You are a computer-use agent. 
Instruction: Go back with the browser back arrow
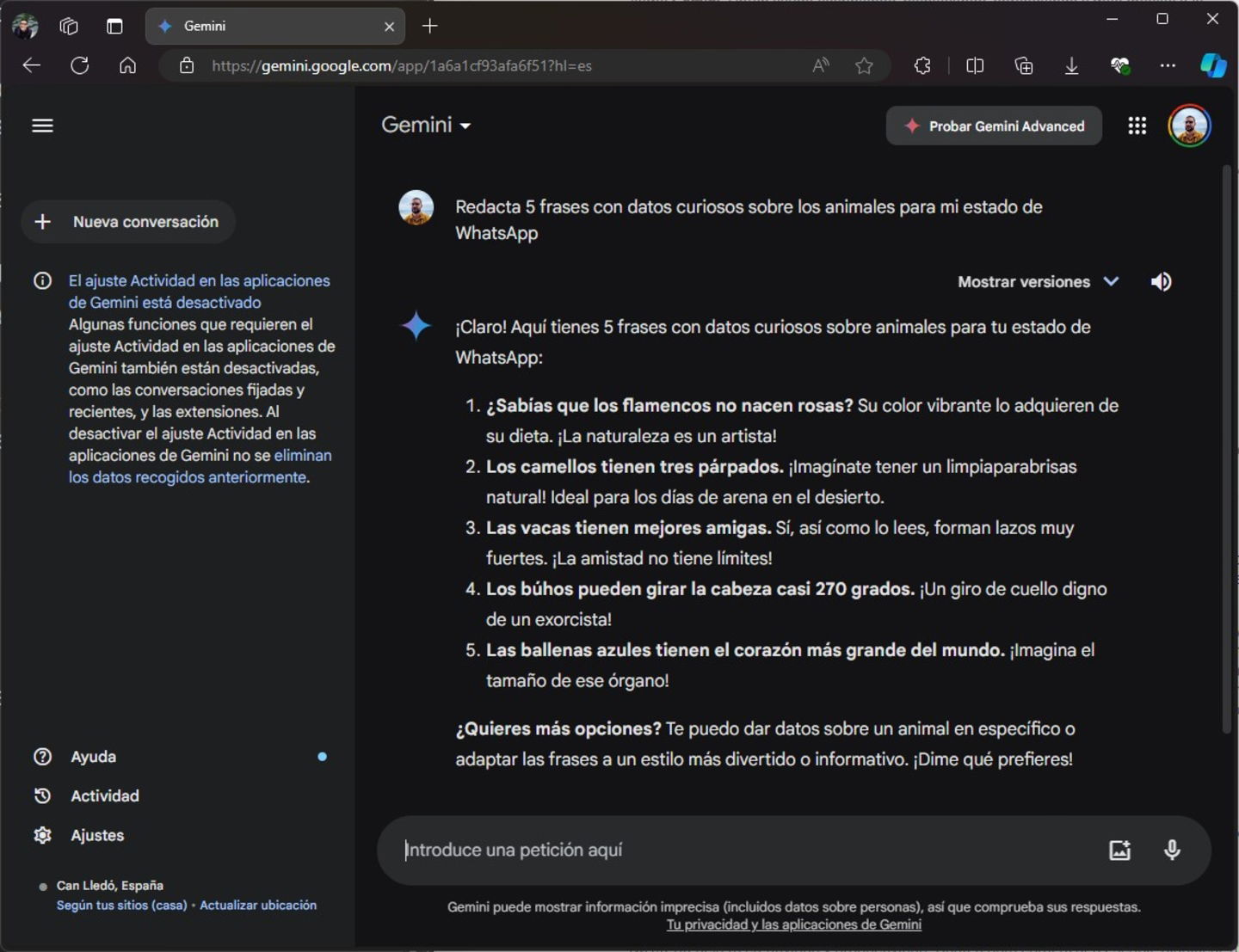click(x=32, y=65)
